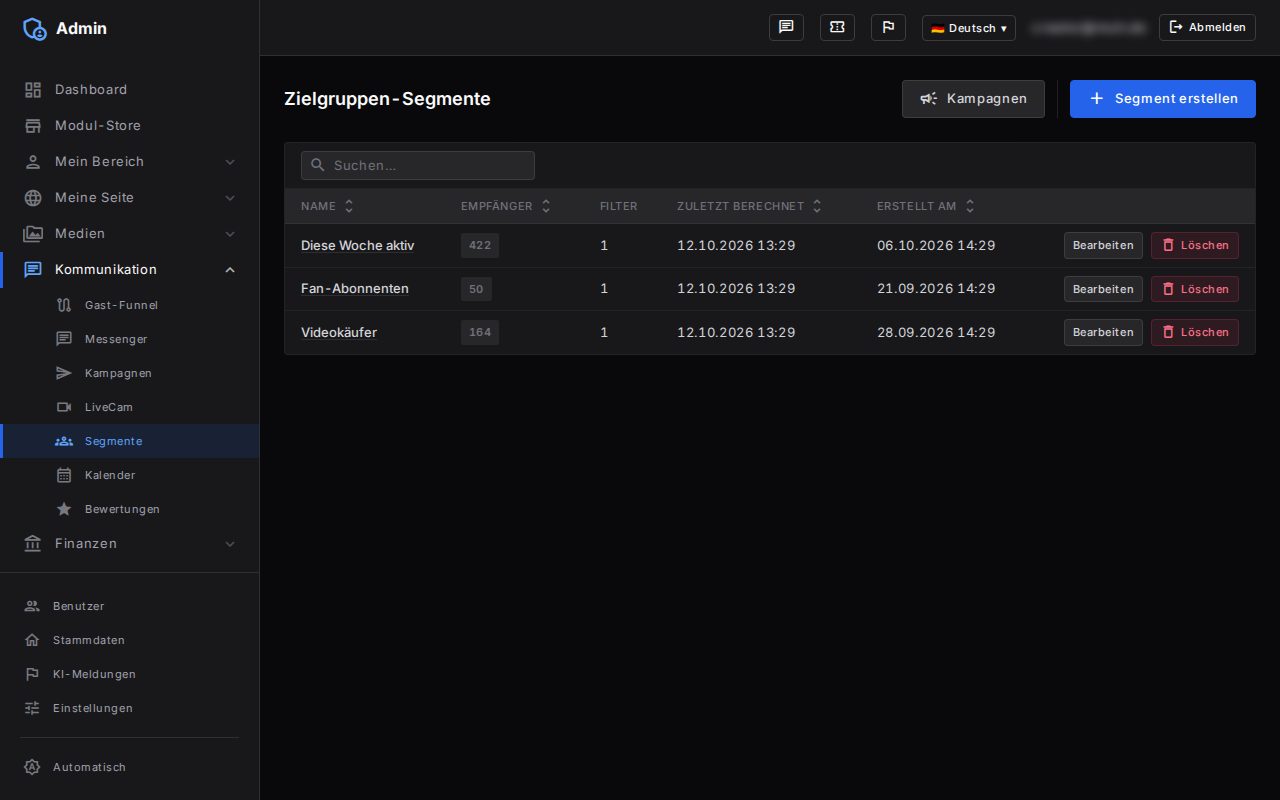The width and height of the screenshot is (1280, 800).
Task: Click Bearbeiten for Diese Woche aktiv
Action: [1103, 245]
